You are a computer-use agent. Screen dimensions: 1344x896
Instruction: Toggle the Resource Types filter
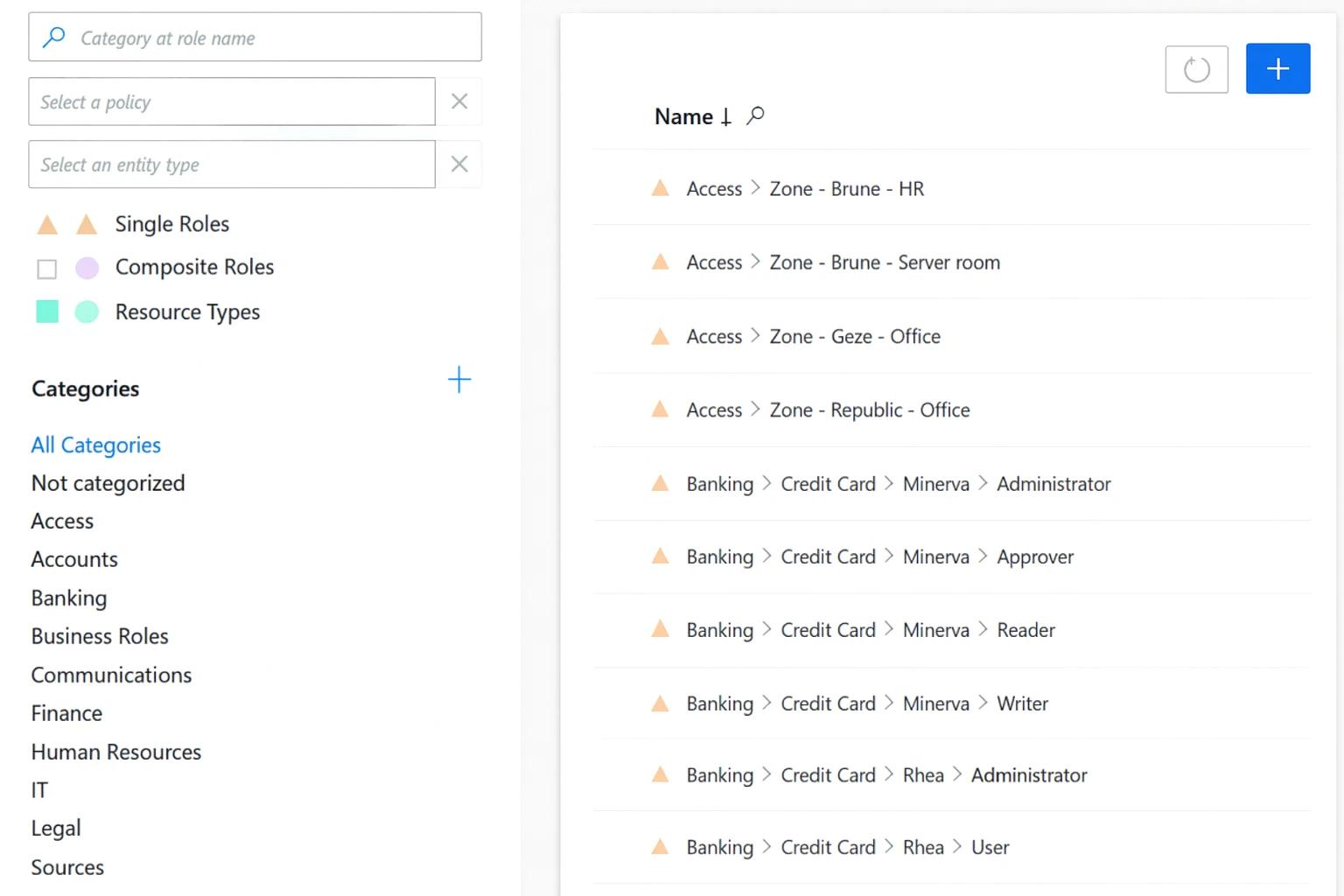pos(46,311)
